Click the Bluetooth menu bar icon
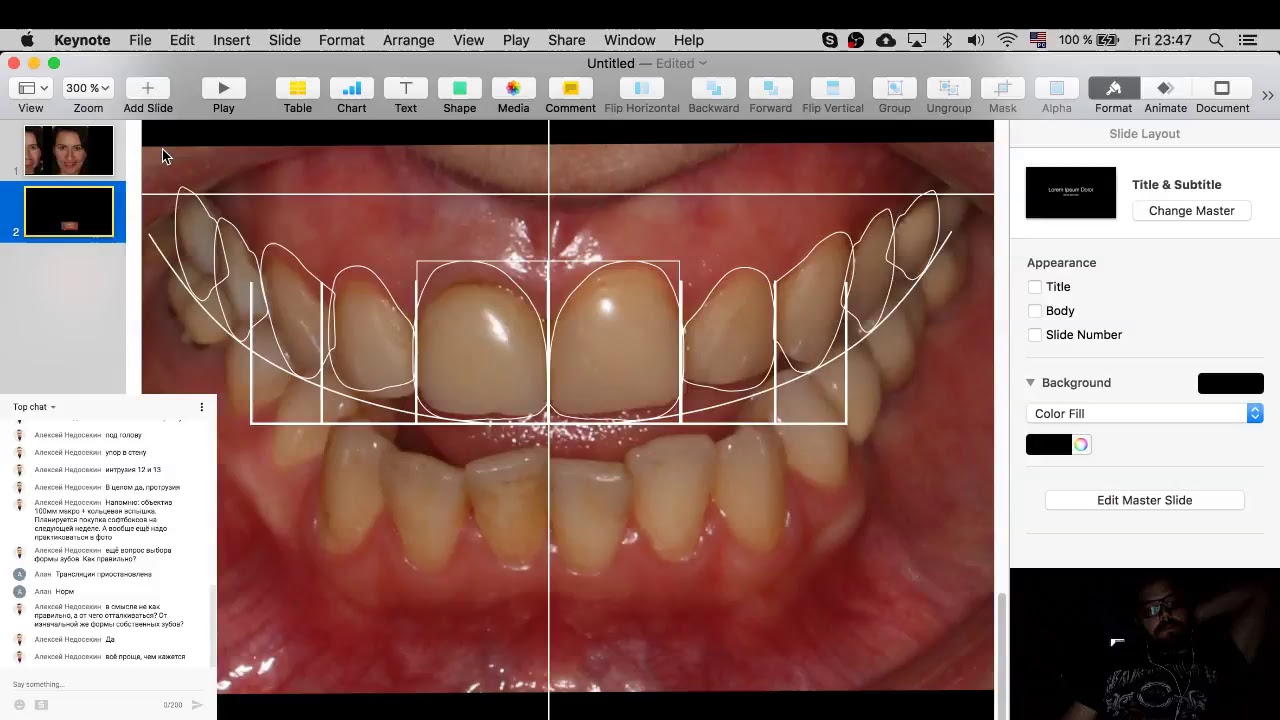Screen dimensions: 1280x720 (x=947, y=40)
